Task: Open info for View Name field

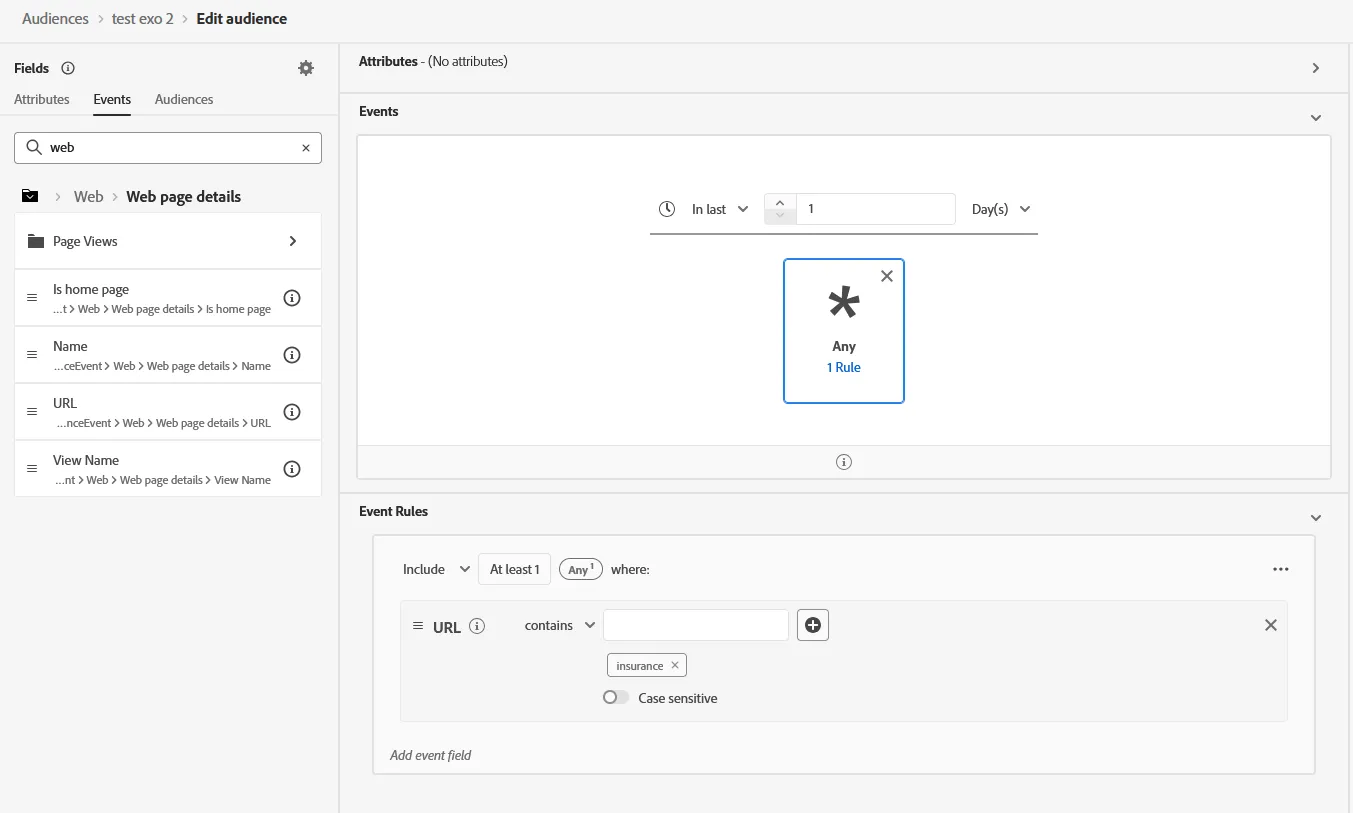Action: 292,469
